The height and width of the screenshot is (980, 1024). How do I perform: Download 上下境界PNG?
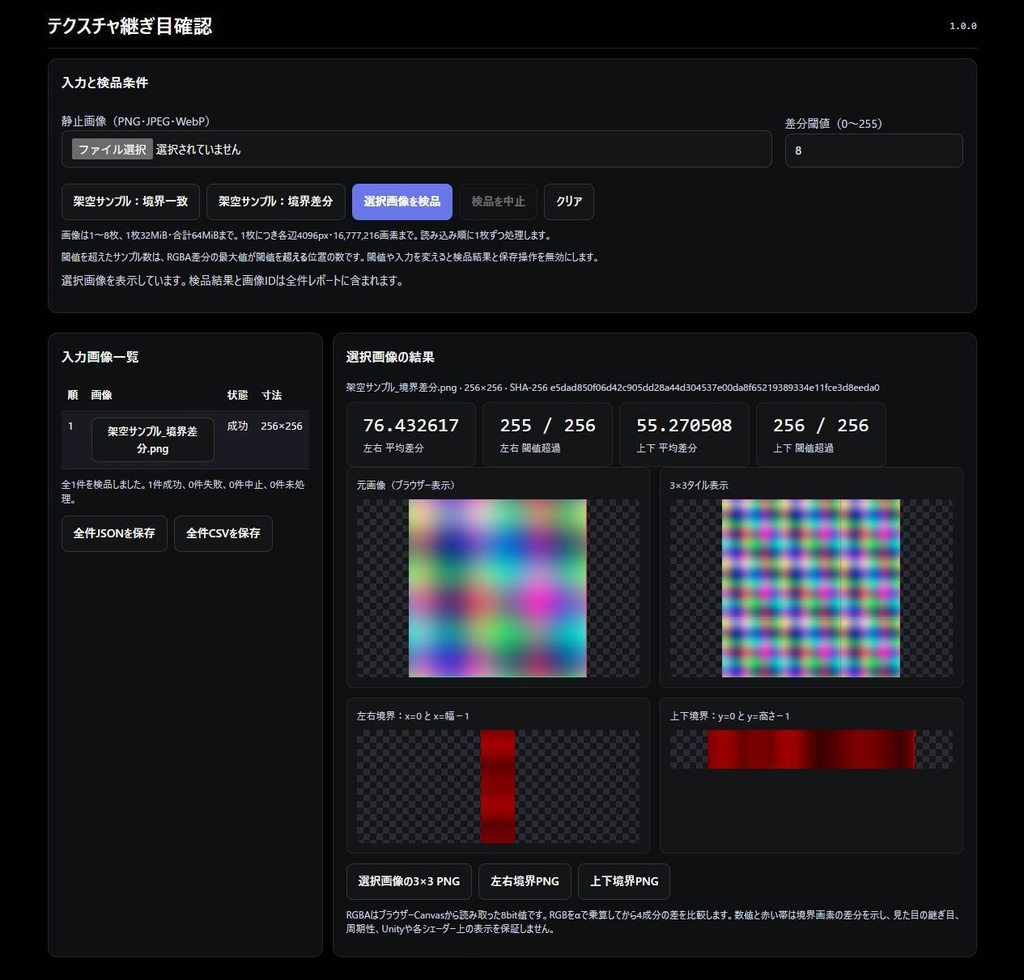(x=624, y=881)
